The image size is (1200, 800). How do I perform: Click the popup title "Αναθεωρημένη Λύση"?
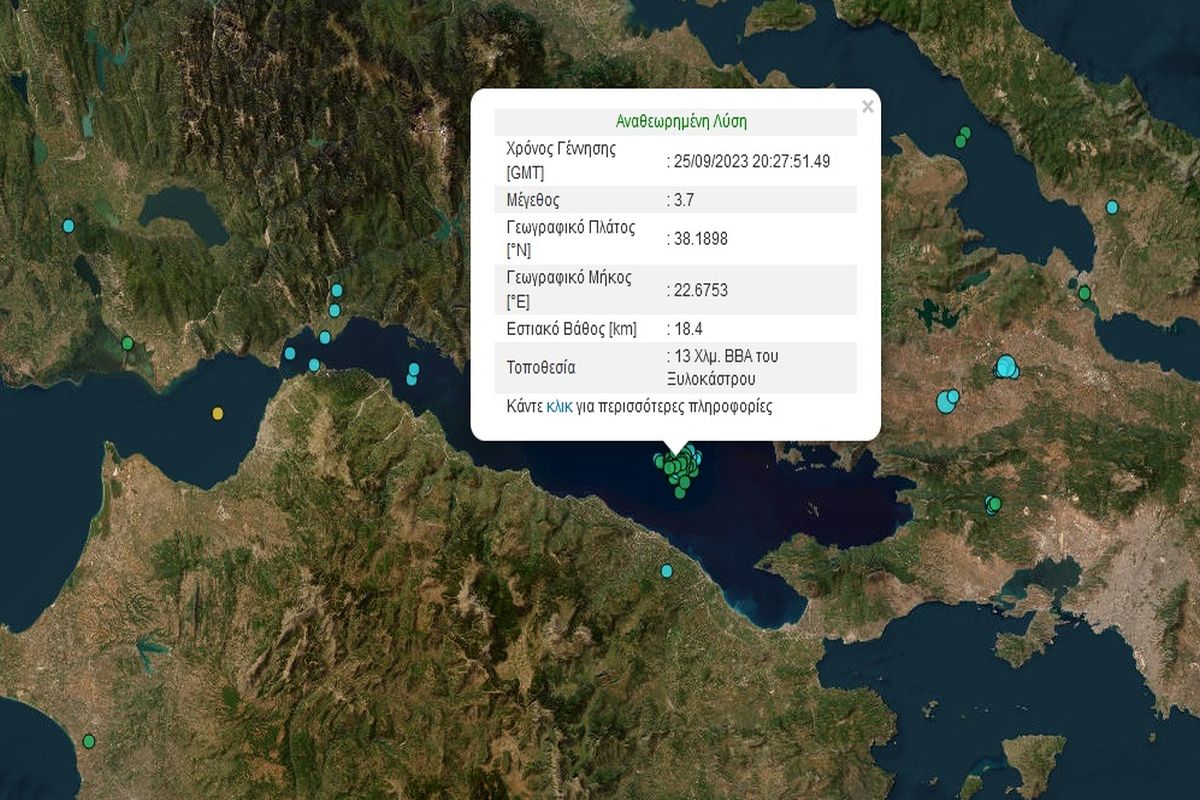(681, 122)
